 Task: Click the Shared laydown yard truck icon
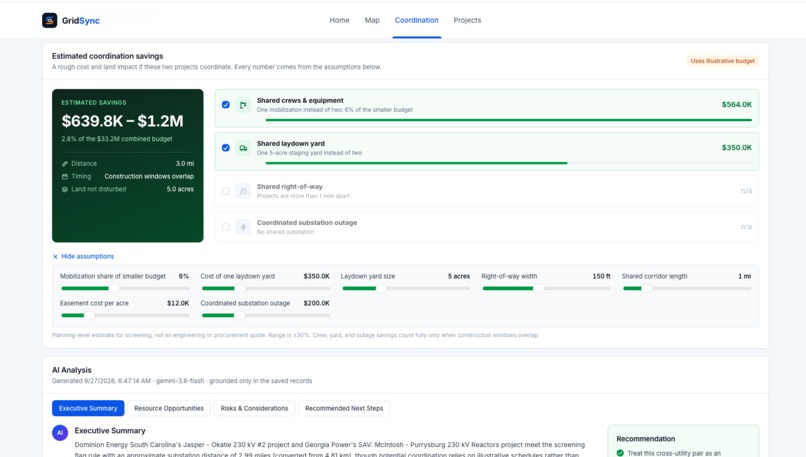point(243,148)
